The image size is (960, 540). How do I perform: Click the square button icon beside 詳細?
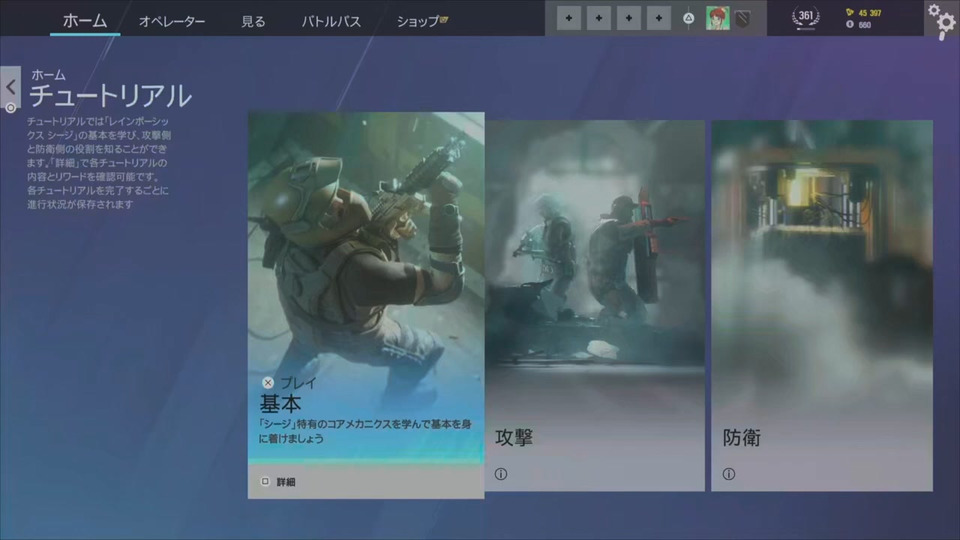tap(265, 482)
